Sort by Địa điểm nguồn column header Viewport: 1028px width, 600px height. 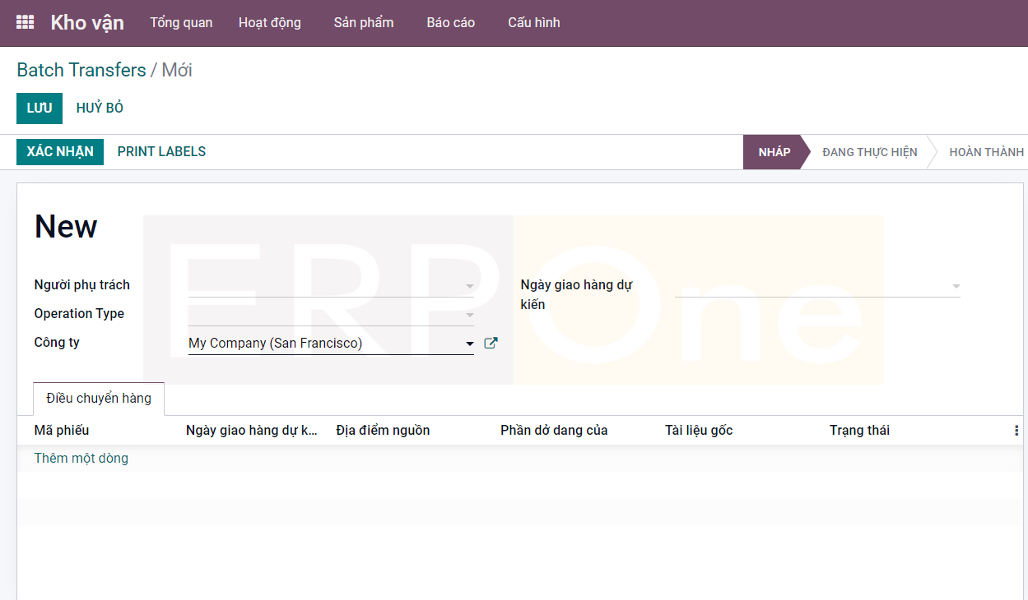coord(383,430)
